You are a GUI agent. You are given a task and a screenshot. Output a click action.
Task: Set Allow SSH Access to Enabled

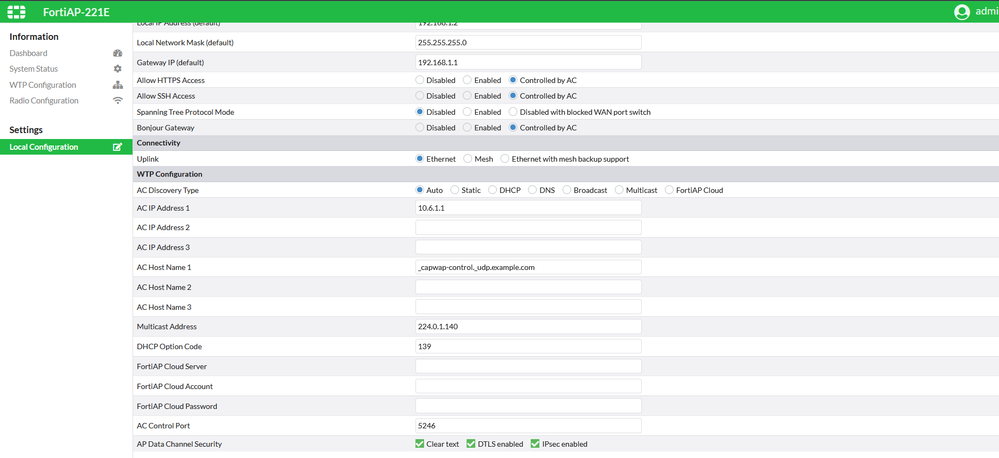467,96
